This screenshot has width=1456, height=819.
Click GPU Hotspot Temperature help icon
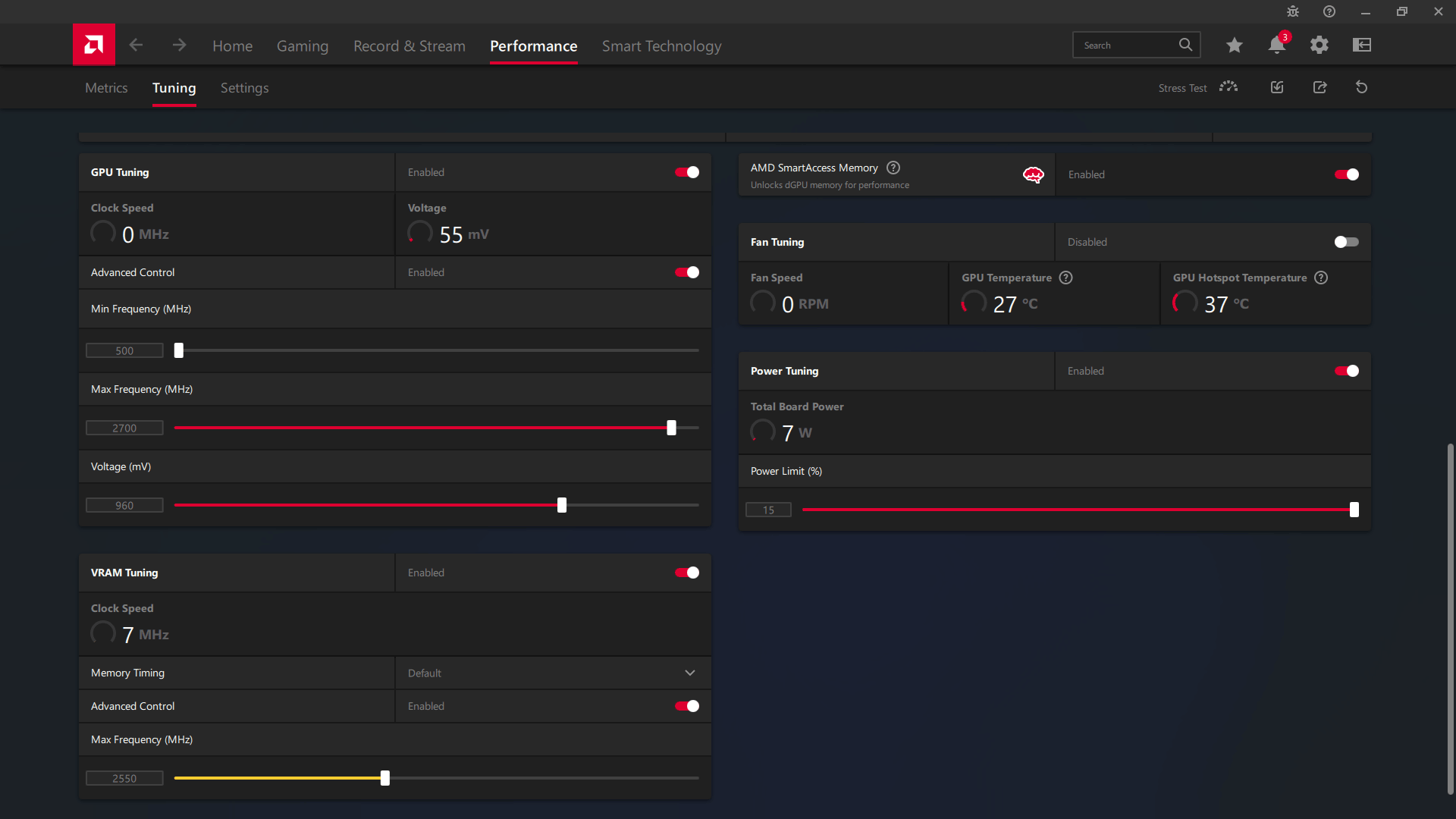(x=1321, y=278)
